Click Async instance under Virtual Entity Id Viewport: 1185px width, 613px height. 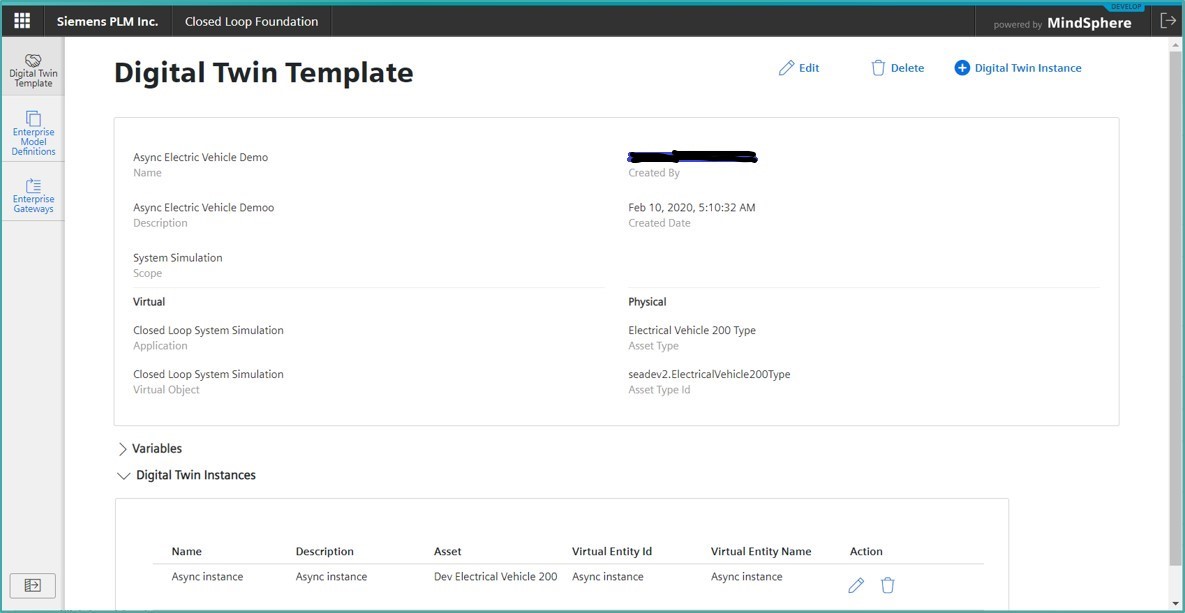tap(608, 577)
